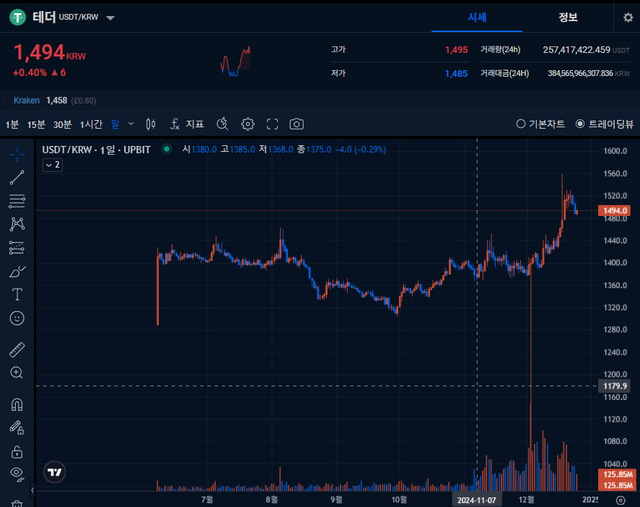640x507 pixels.
Task: Click the 1494.0 current price label
Action: coord(613,211)
